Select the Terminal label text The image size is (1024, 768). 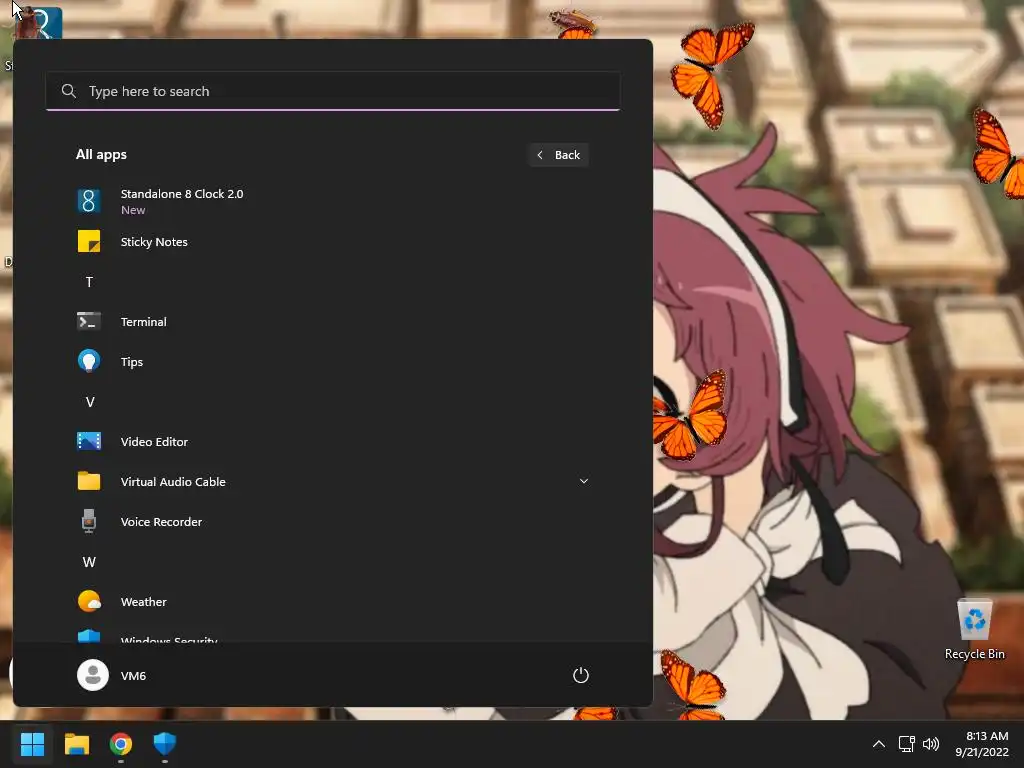click(144, 322)
